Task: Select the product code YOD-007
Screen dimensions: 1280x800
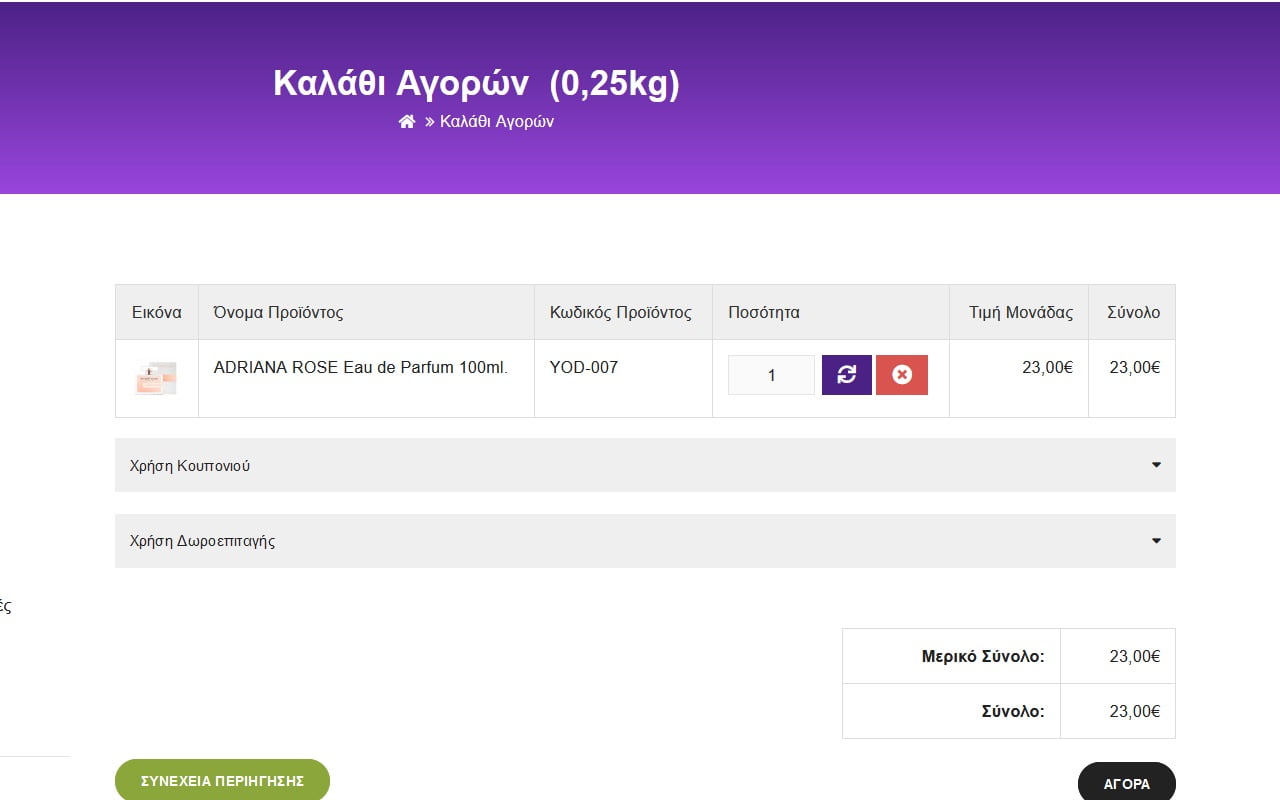Action: pyautogui.click(x=584, y=367)
